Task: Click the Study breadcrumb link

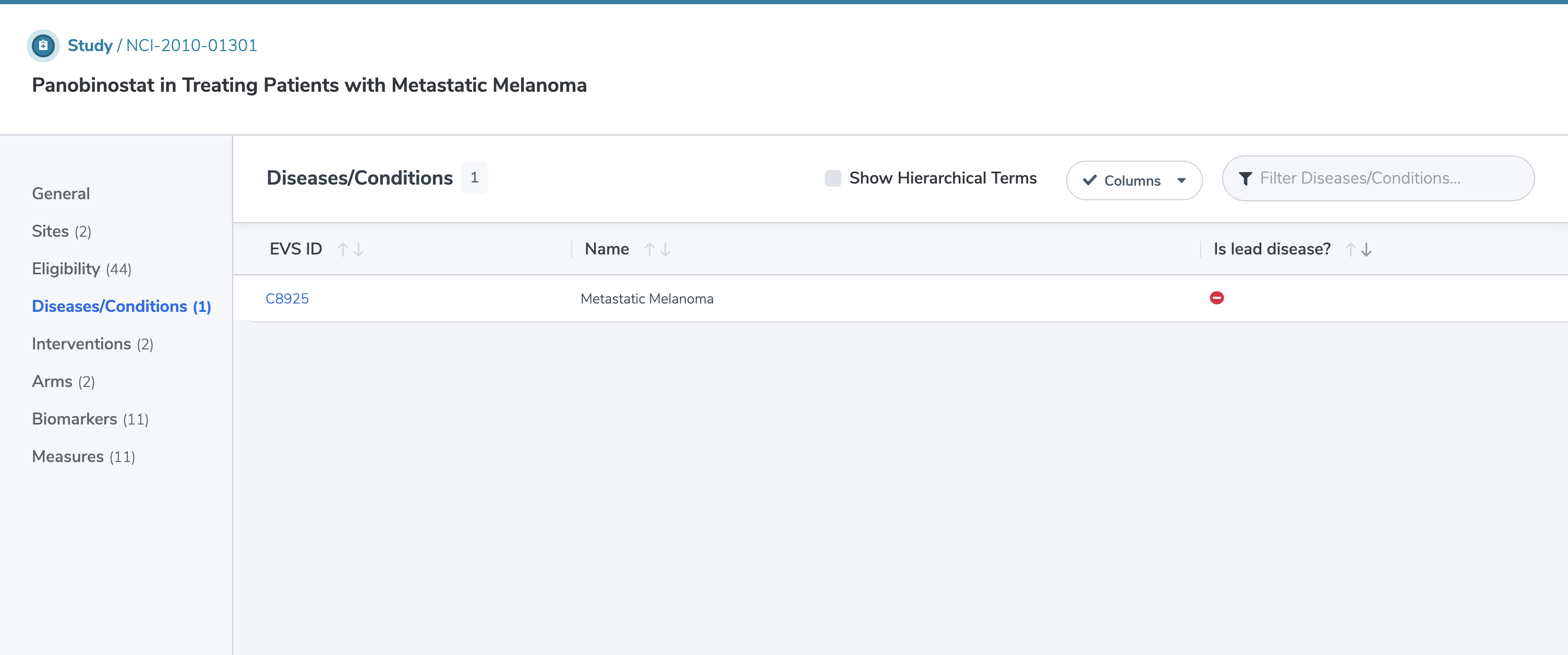Action: 90,46
